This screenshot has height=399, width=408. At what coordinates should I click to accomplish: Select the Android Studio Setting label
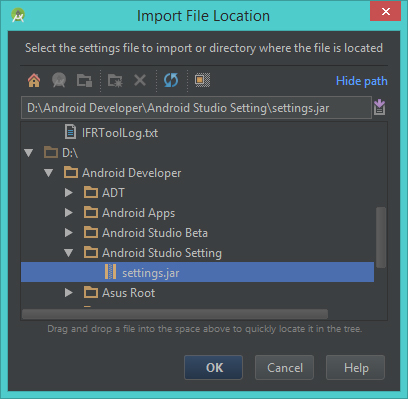pyautogui.click(x=162, y=253)
